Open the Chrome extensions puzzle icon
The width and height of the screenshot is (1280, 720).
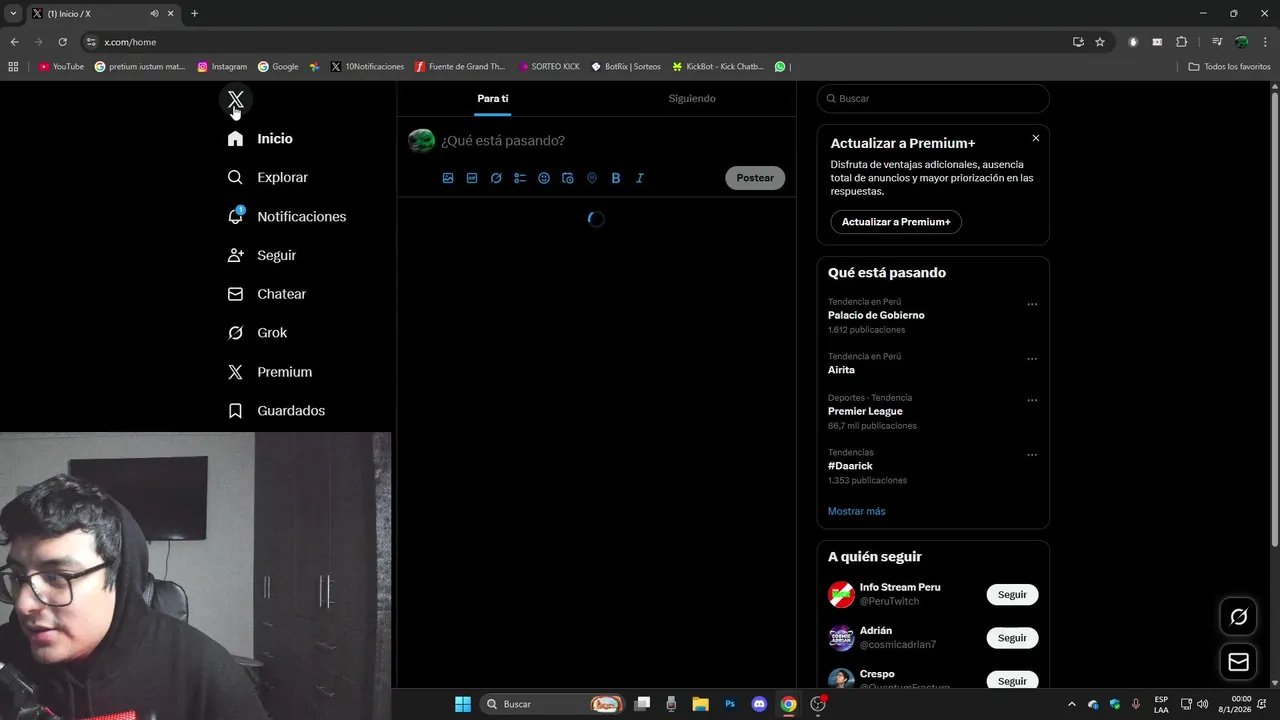[1182, 42]
